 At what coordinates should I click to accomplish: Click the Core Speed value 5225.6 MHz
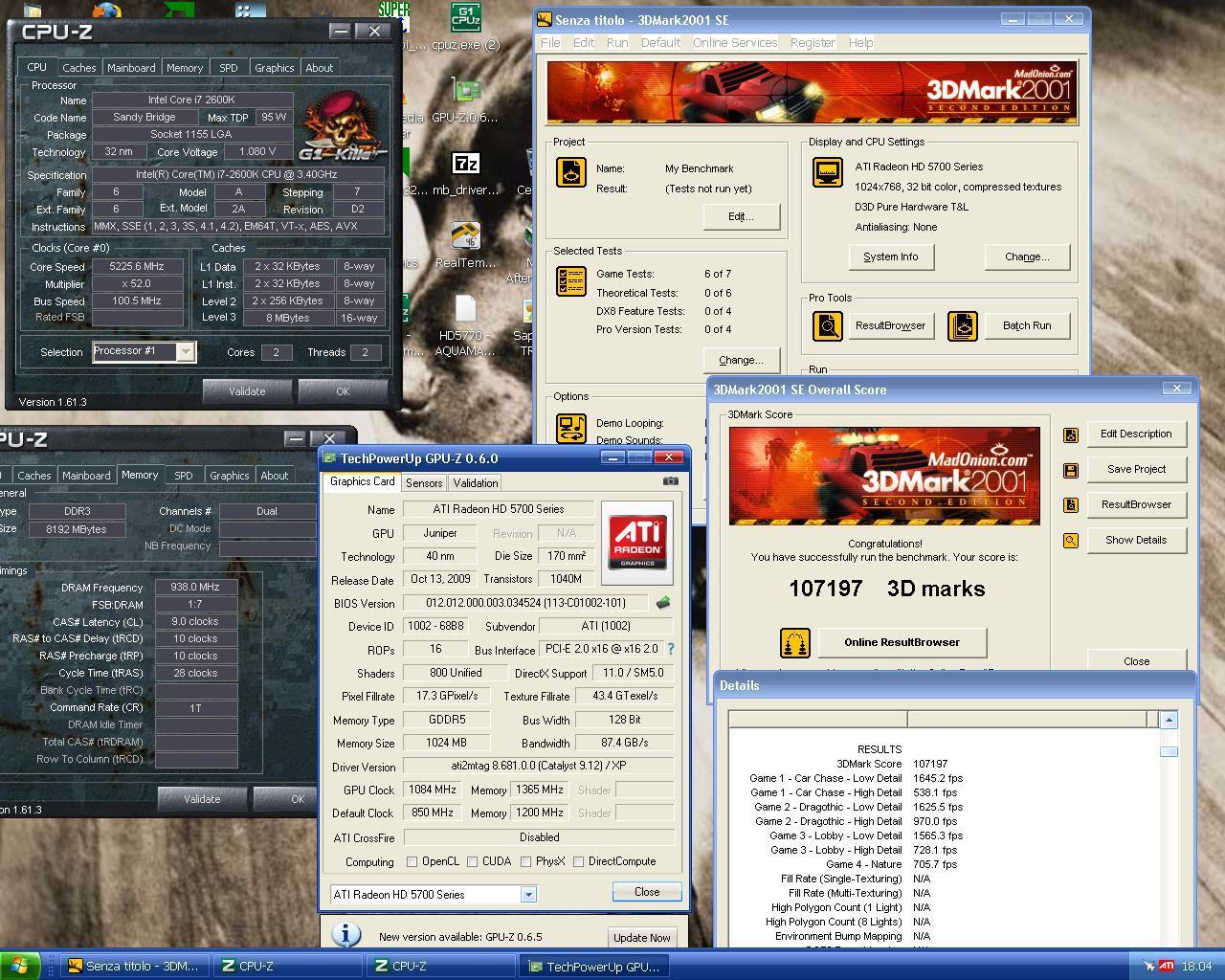pyautogui.click(x=137, y=267)
